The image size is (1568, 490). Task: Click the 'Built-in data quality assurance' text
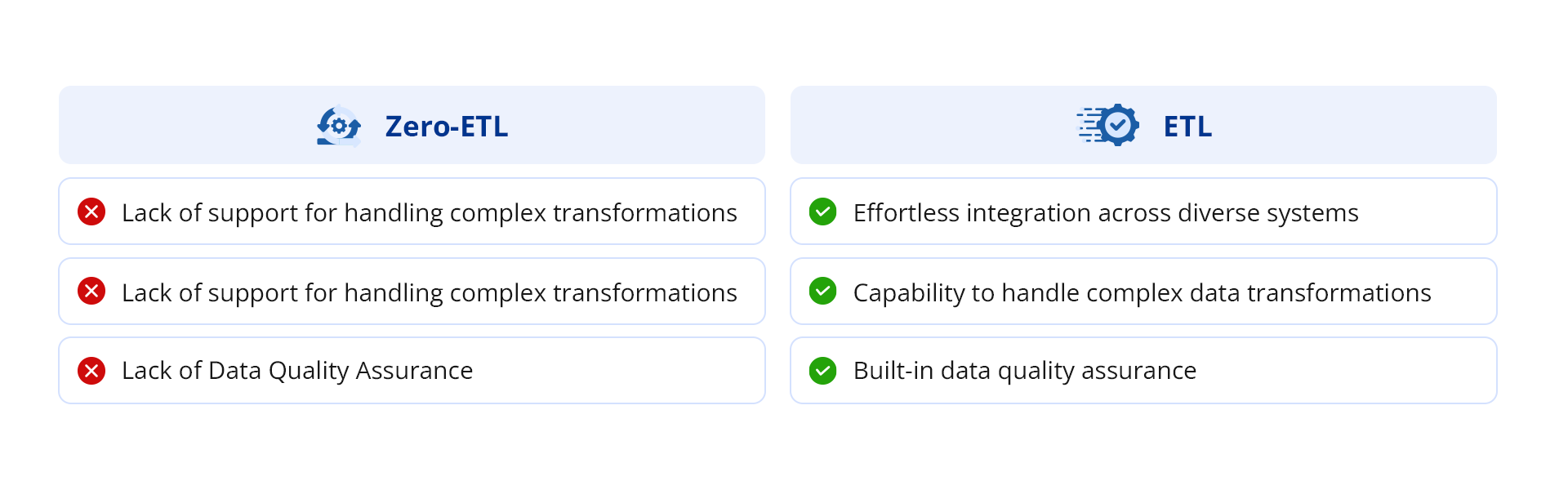click(1024, 371)
